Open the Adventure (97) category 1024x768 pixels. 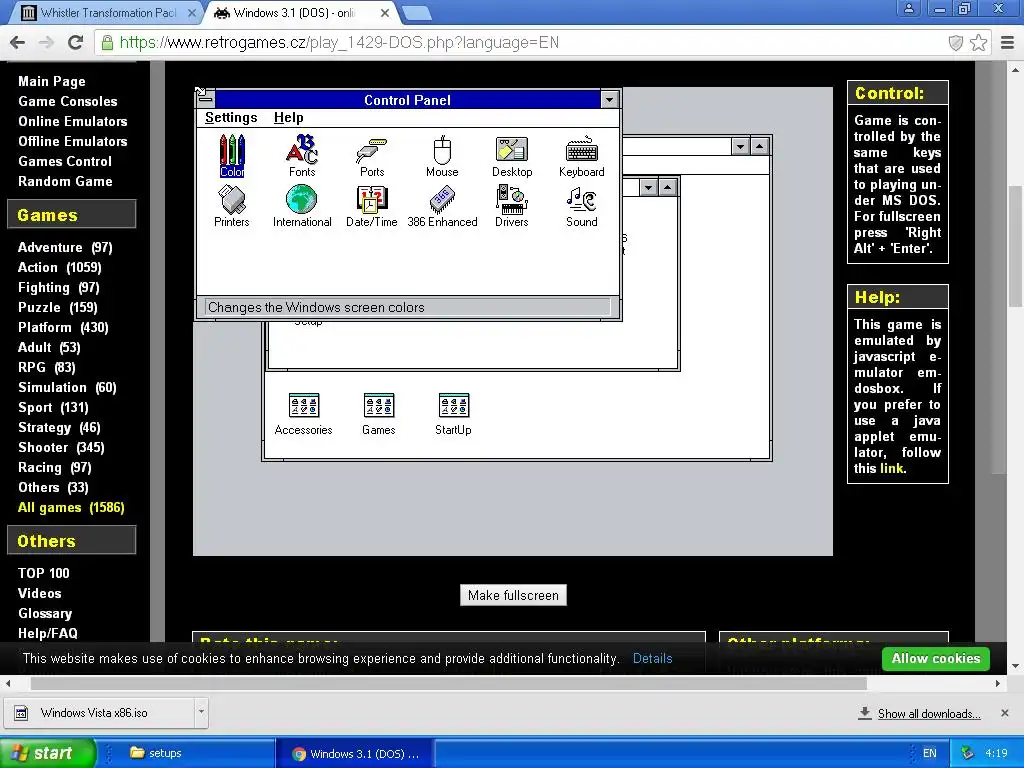pyautogui.click(x=65, y=248)
